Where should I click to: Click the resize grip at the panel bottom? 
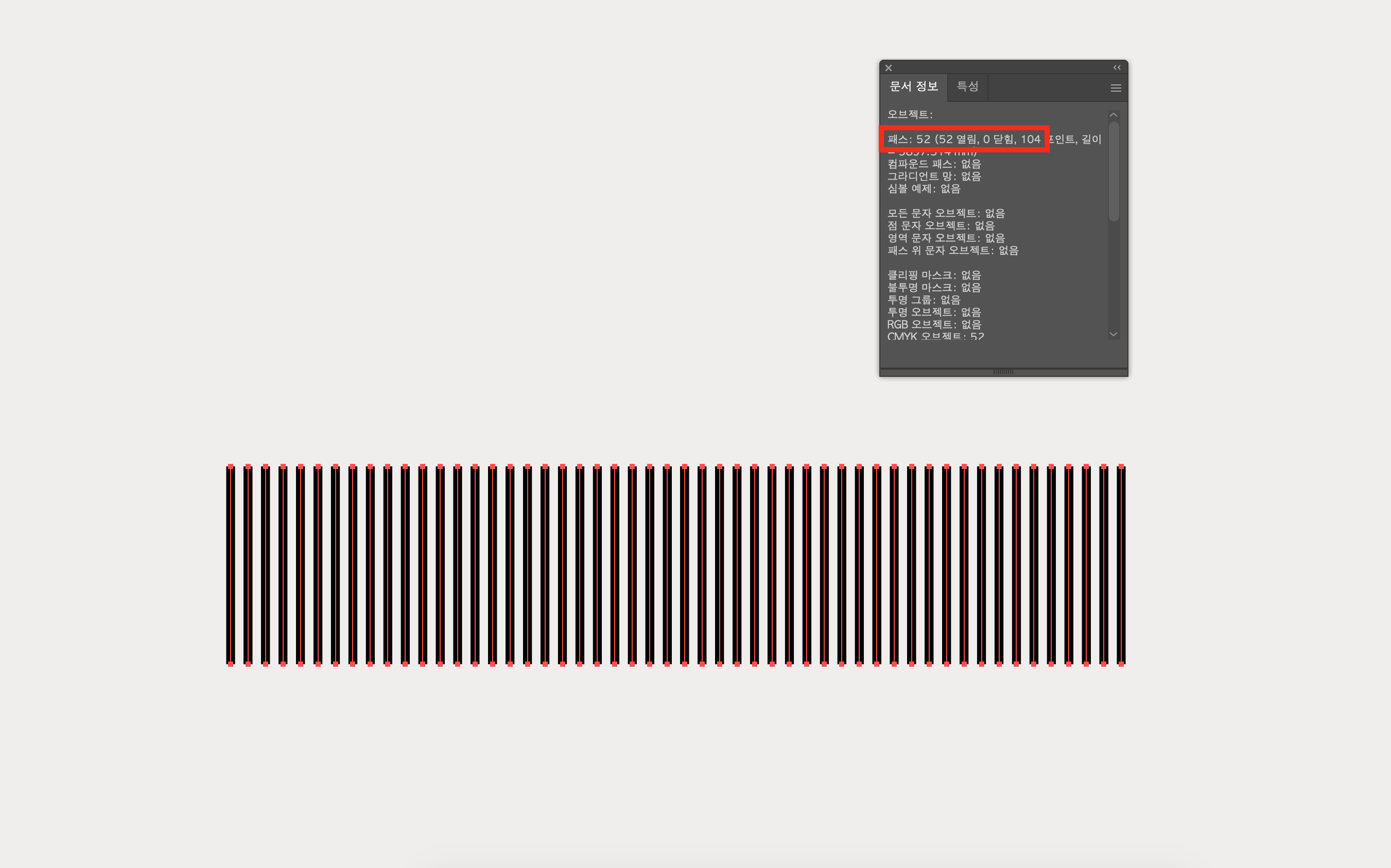coord(1003,371)
